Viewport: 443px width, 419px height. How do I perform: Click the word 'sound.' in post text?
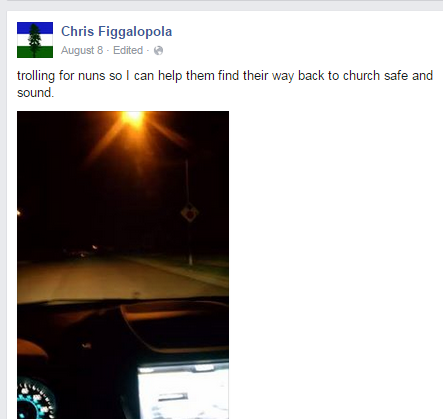[35, 93]
